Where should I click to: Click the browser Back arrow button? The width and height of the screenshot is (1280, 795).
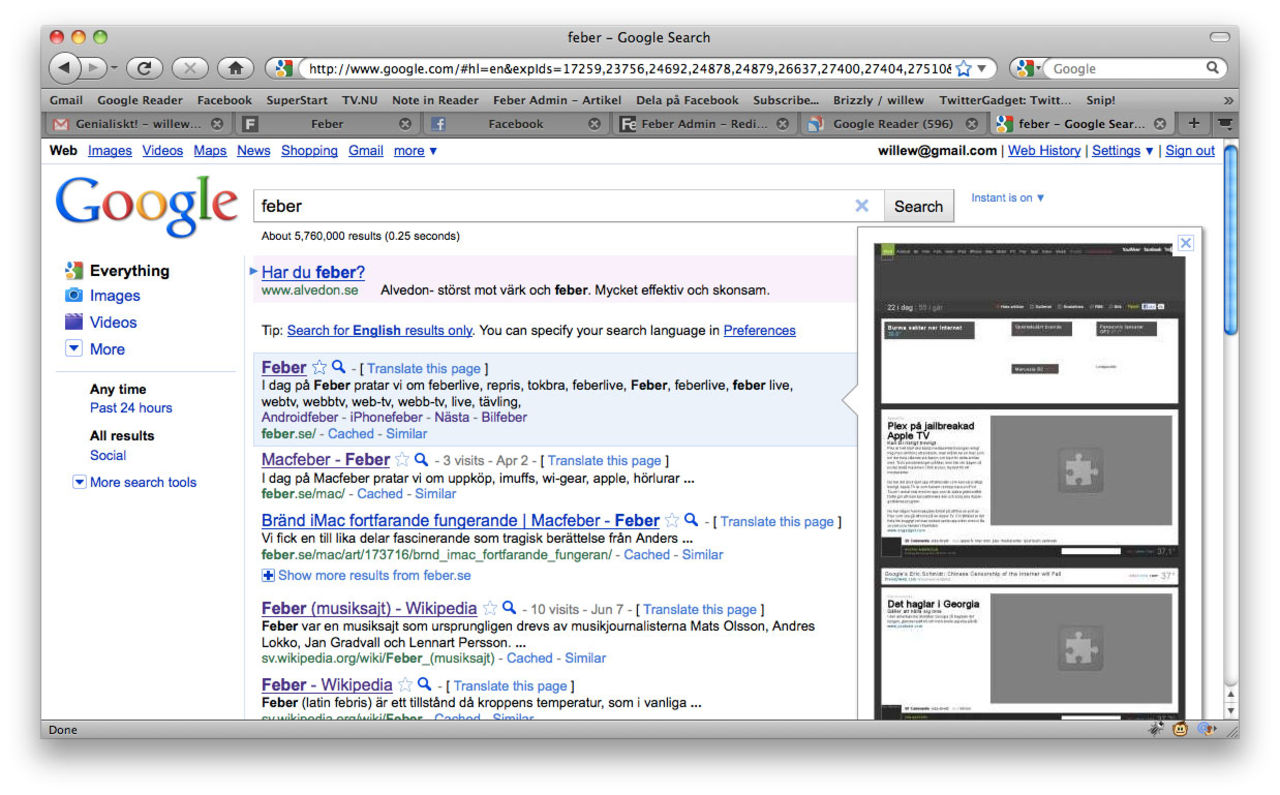[64, 68]
